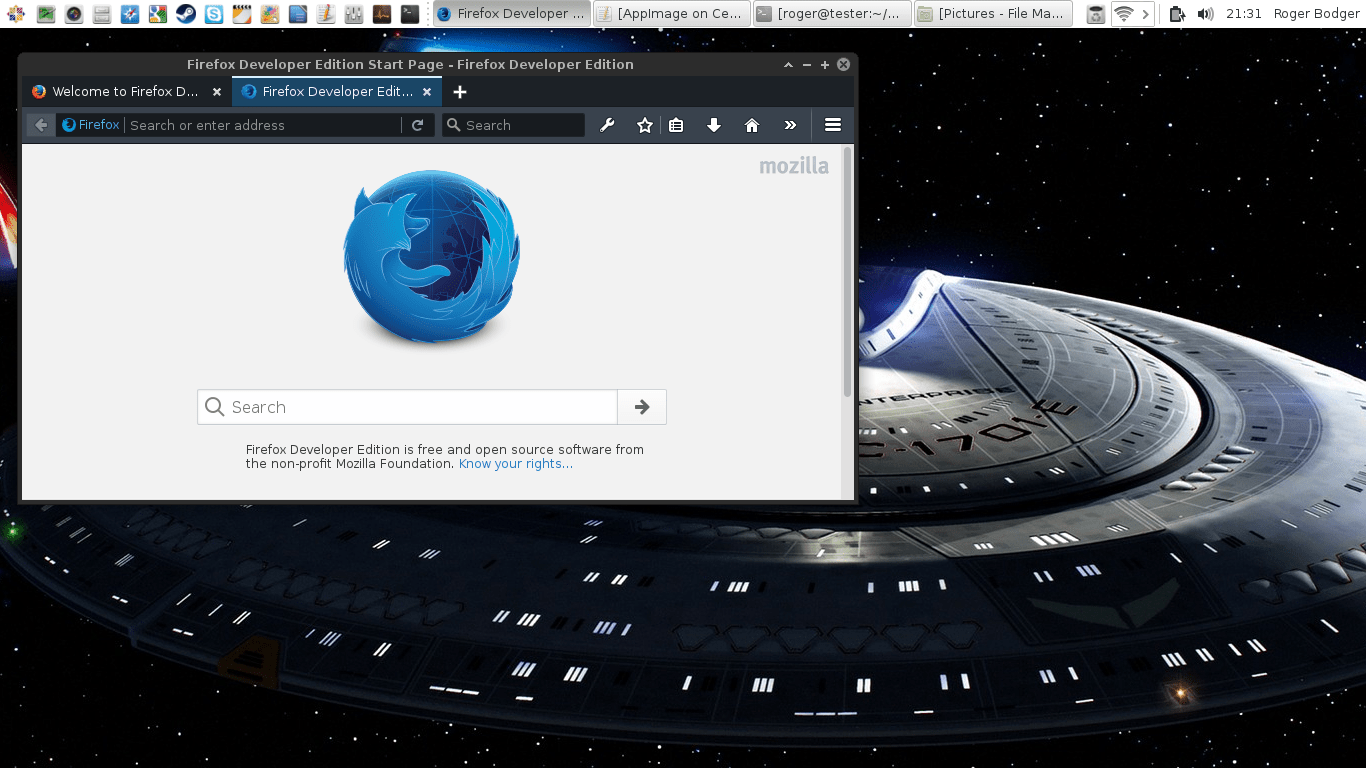Close the Welcome to Firefox tab
Image resolution: width=1366 pixels, height=768 pixels.
[x=217, y=92]
